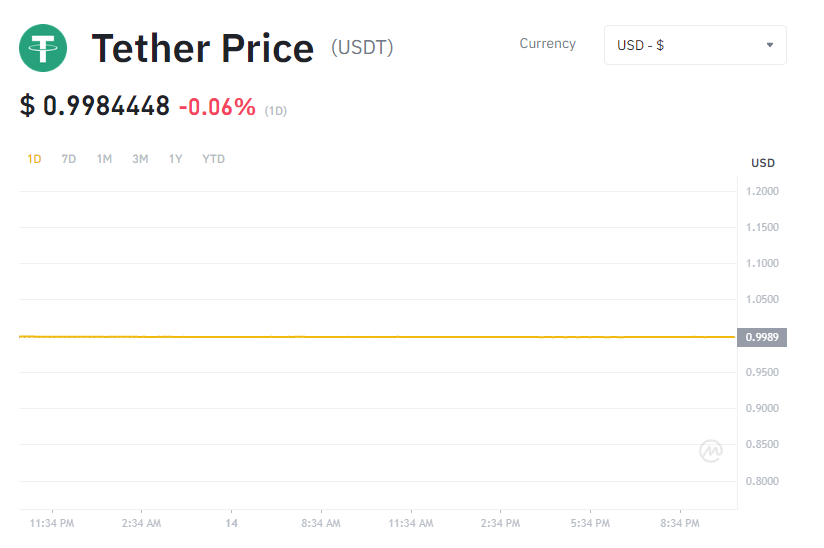Open the USD - $ currency selector
The image size is (824, 548).
coord(694,45)
